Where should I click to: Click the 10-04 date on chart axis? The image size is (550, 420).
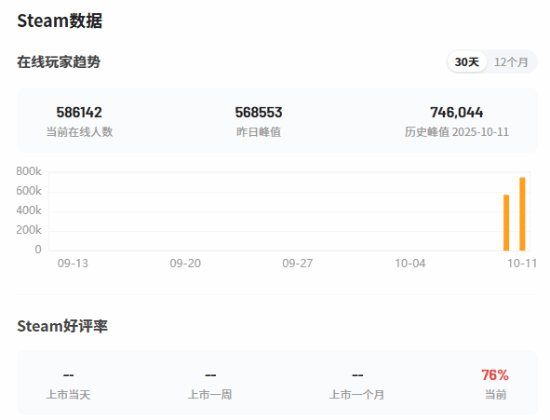pos(410,263)
